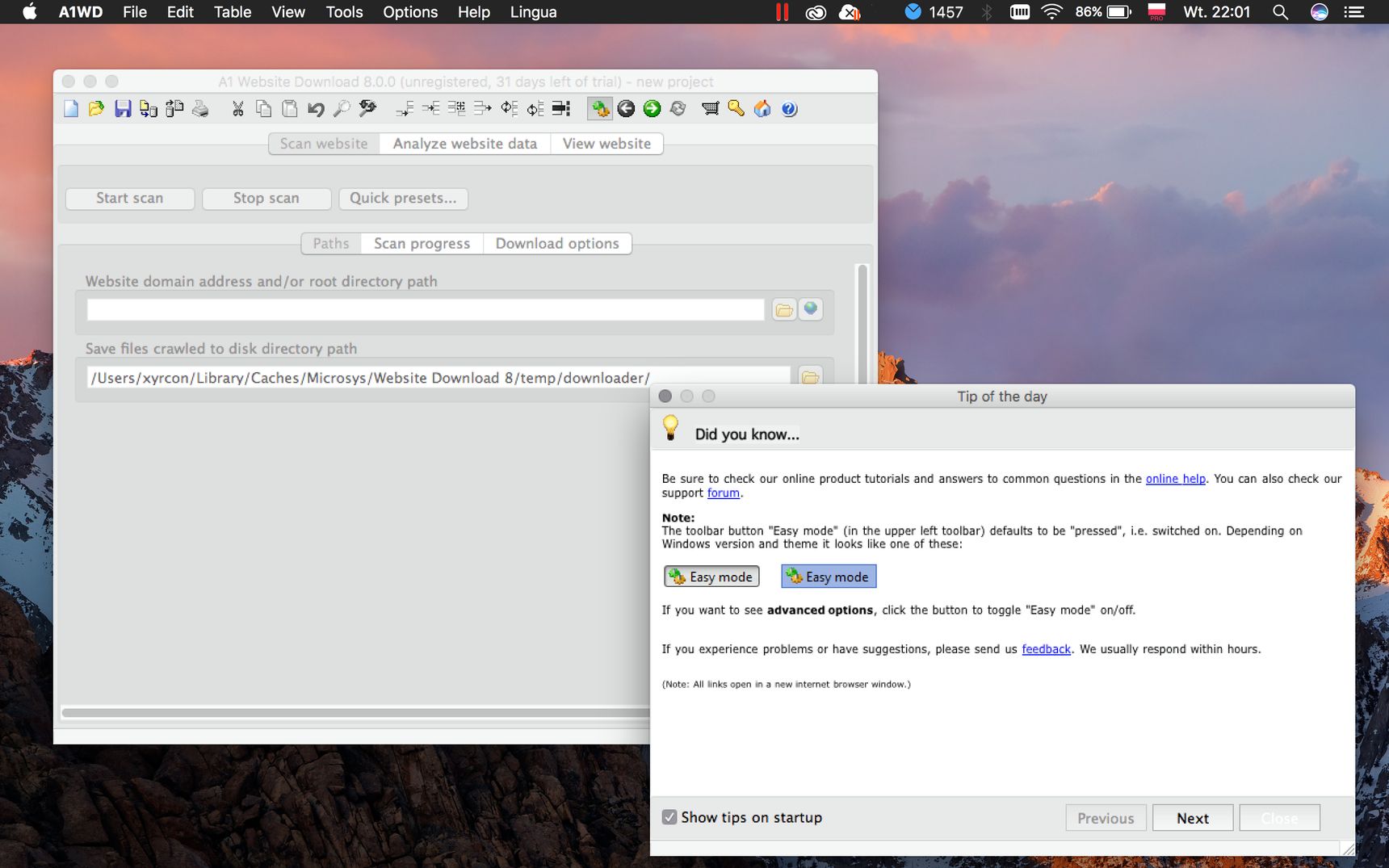Image resolution: width=1389 pixels, height=868 pixels.
Task: Click the horizontal scrollbar at window bottom
Action: 355,713
